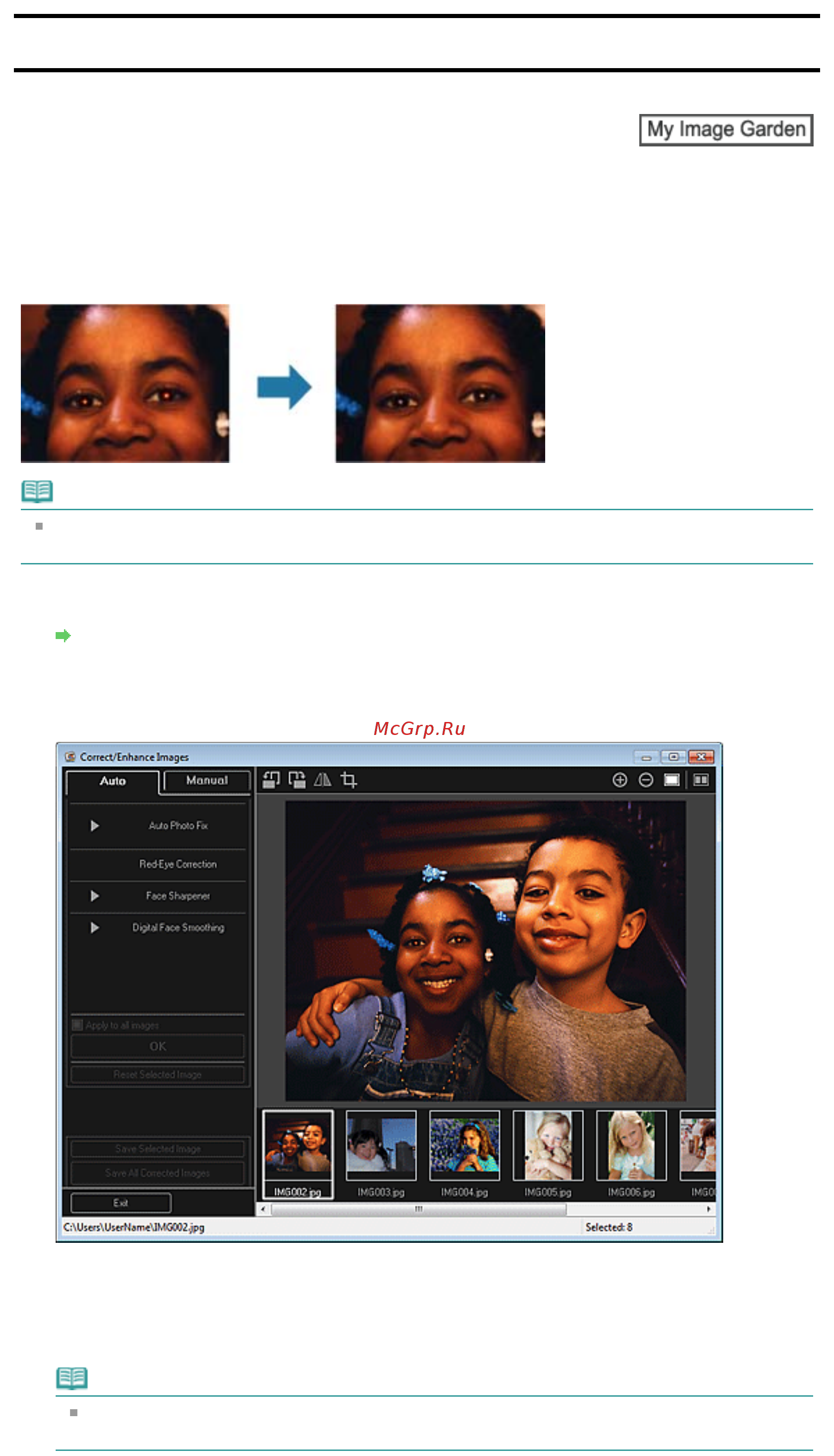834x1456 pixels.
Task: Click the note book icon below the dialog
Action: click(x=72, y=1378)
